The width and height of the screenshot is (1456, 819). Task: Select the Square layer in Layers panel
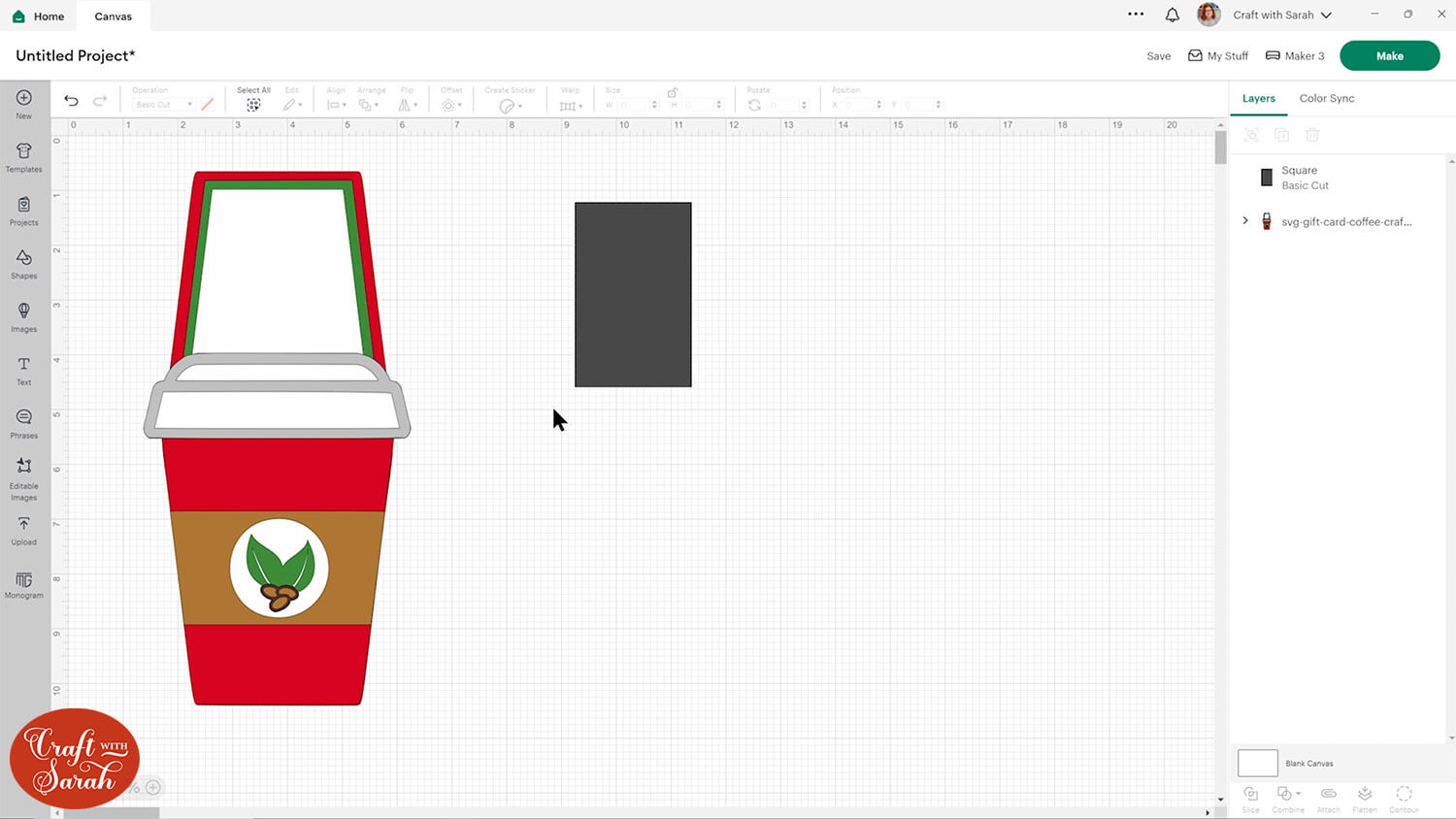[1305, 178]
